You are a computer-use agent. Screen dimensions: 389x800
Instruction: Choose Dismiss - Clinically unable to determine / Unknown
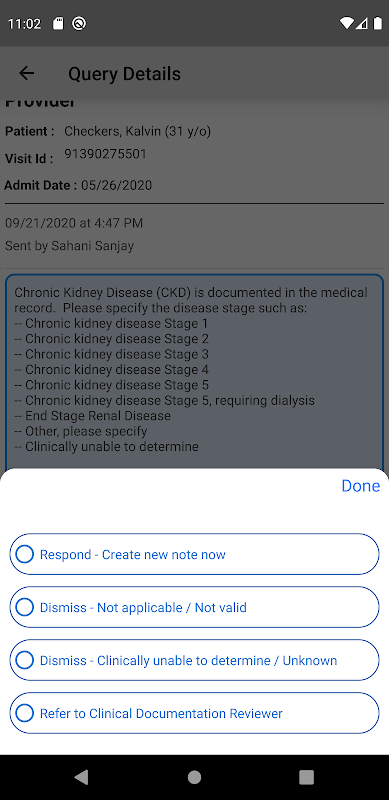coord(194,660)
